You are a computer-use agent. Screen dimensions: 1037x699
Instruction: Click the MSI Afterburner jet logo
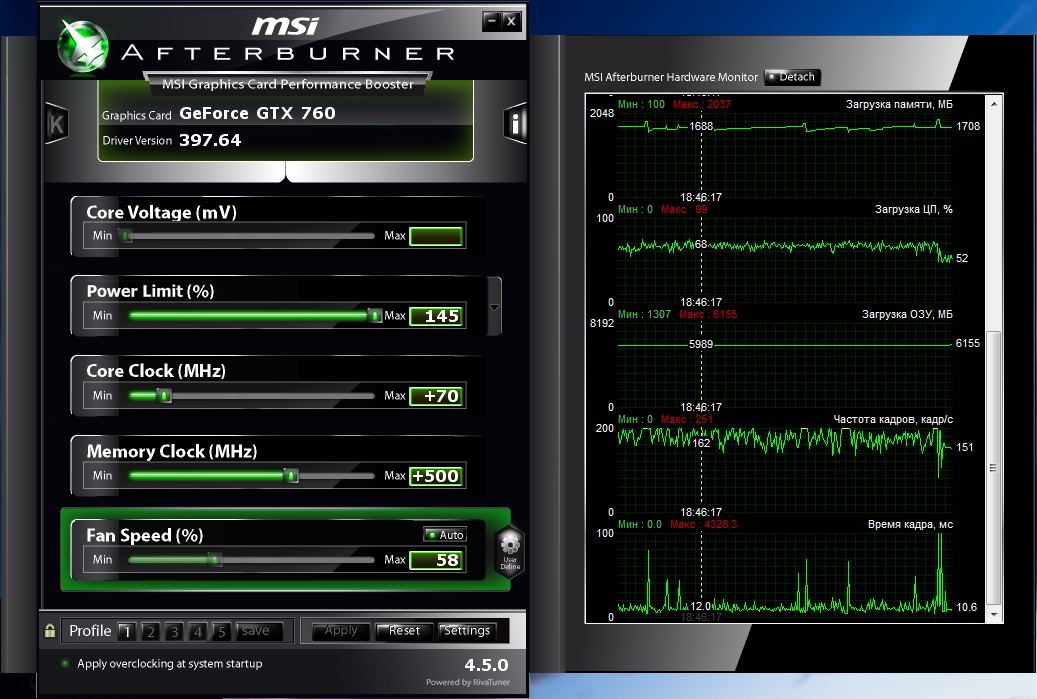83,46
